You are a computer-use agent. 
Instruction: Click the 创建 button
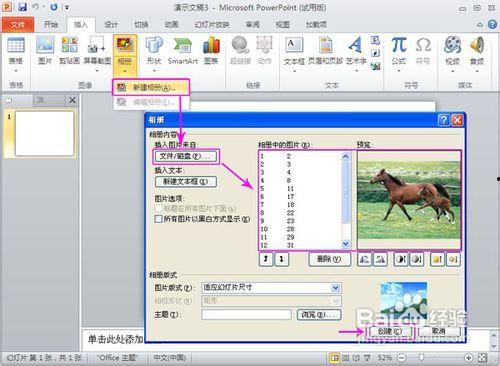tap(390, 331)
